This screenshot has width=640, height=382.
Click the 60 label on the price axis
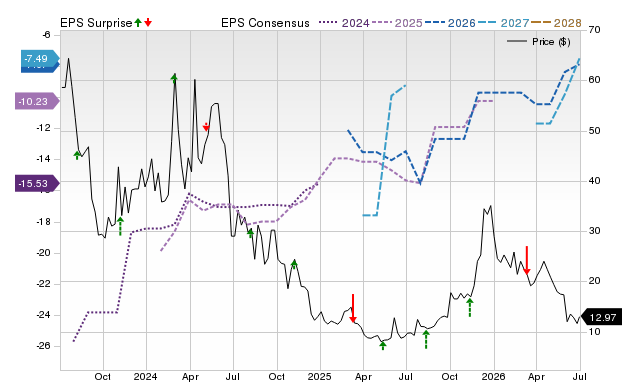point(594,80)
